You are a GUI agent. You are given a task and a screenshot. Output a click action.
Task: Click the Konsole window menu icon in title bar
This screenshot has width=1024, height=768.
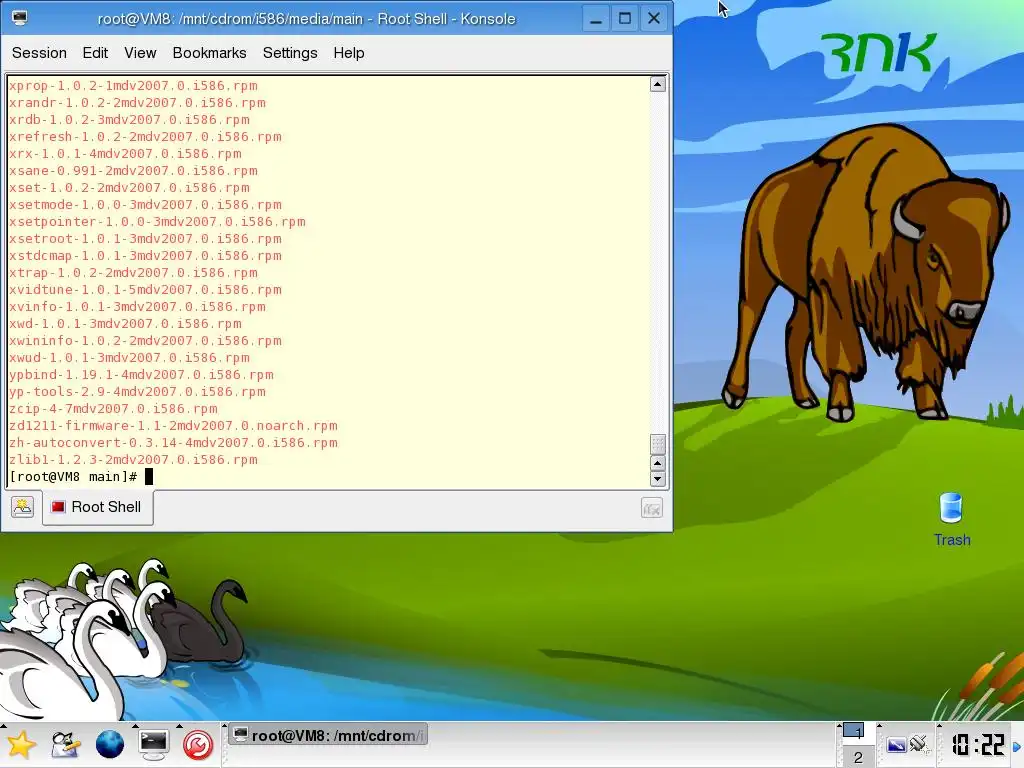(x=20, y=18)
